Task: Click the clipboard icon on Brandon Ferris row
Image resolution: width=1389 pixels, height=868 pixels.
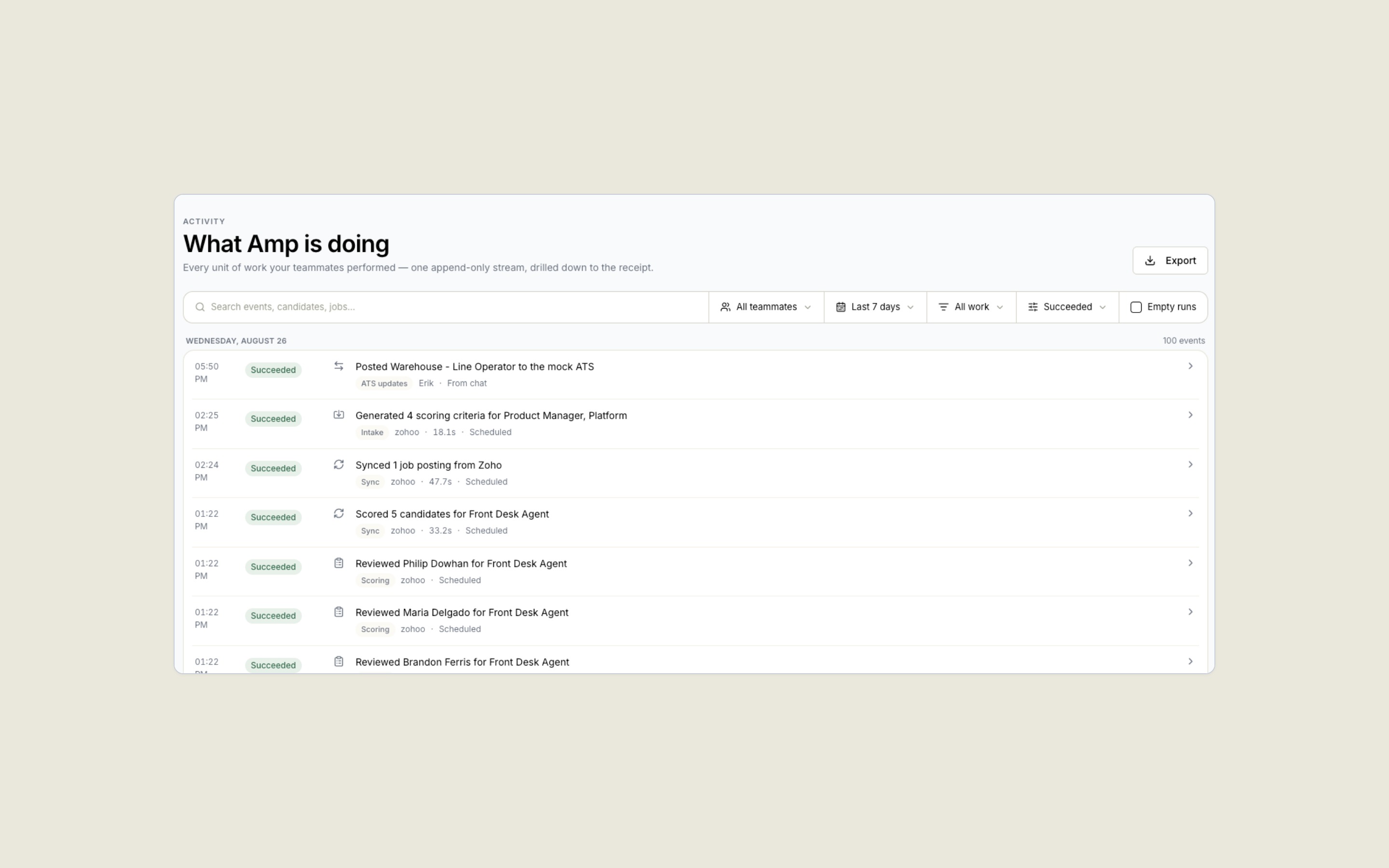Action: coord(339,661)
